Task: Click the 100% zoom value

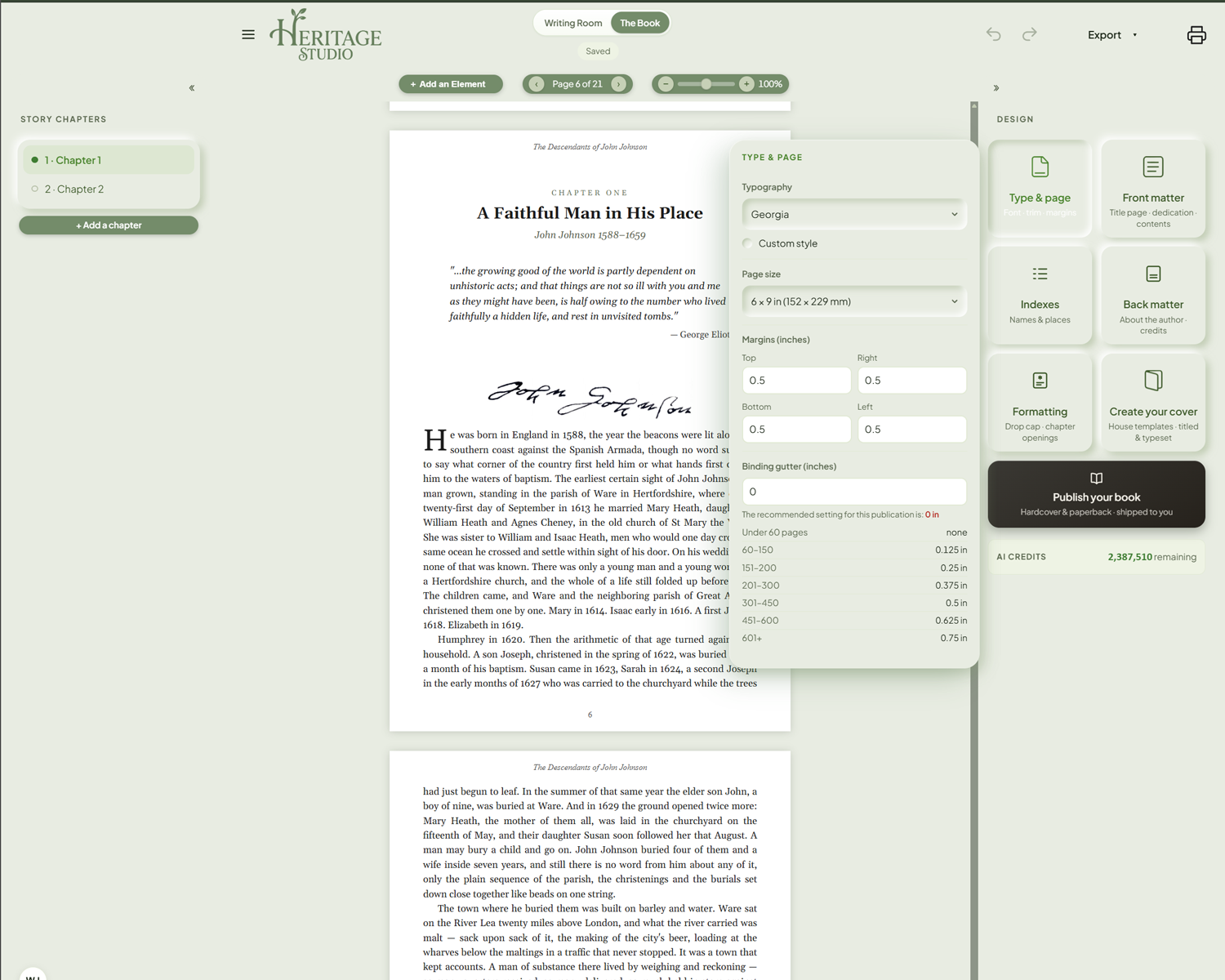Action: click(x=770, y=84)
